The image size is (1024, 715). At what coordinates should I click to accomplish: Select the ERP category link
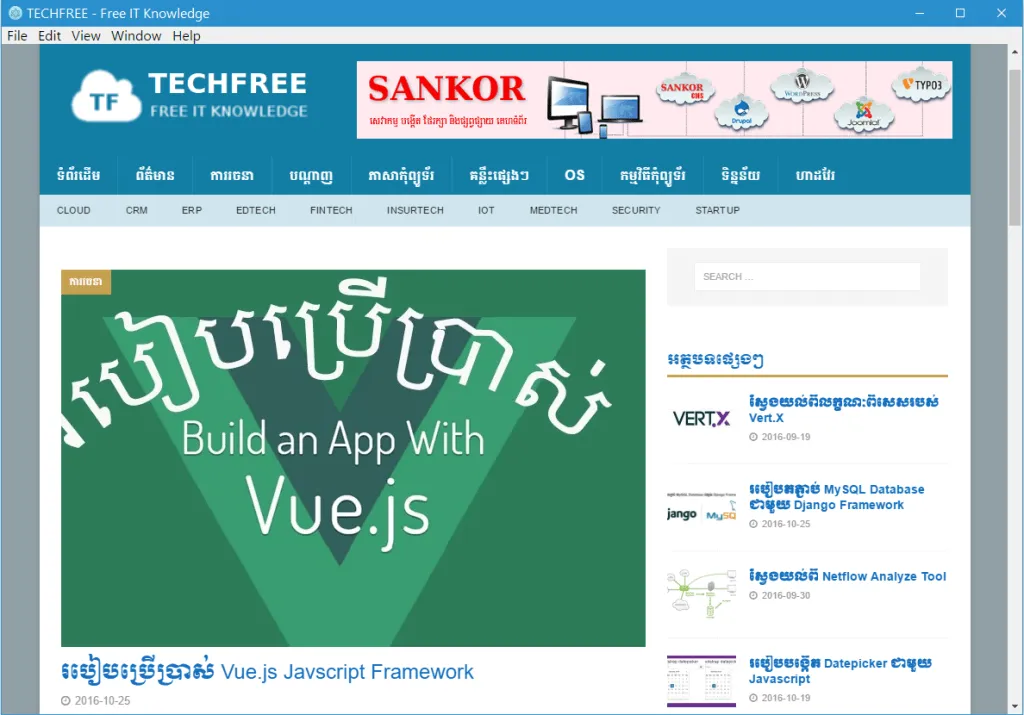pos(191,210)
